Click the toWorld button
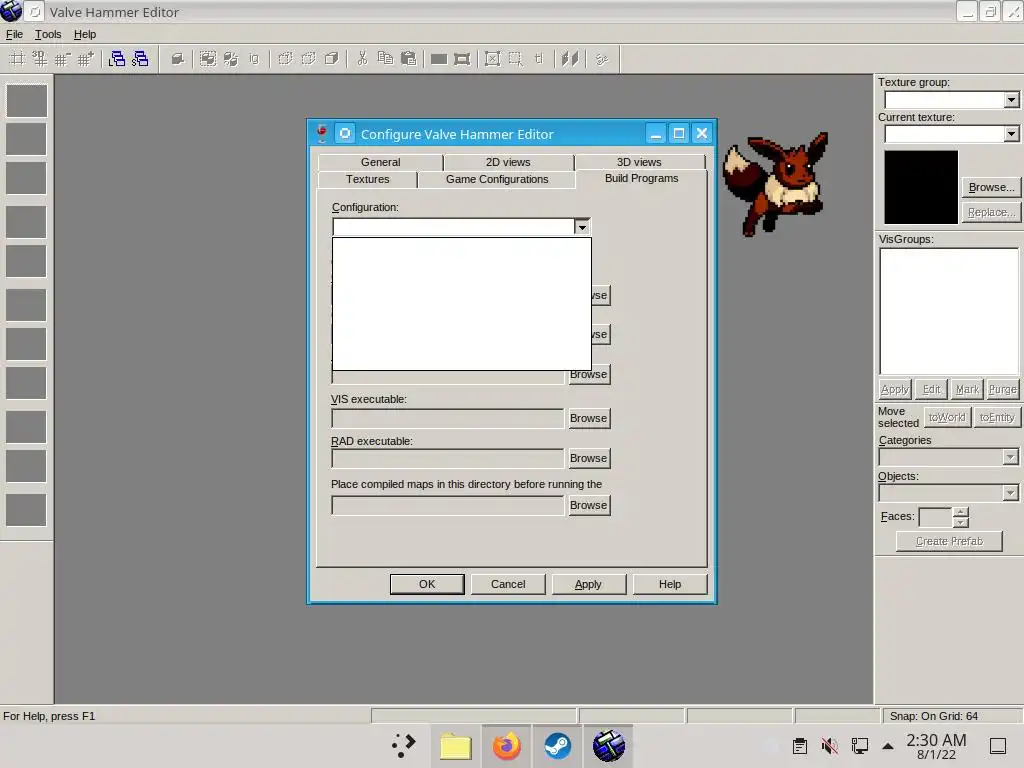 click(947, 417)
